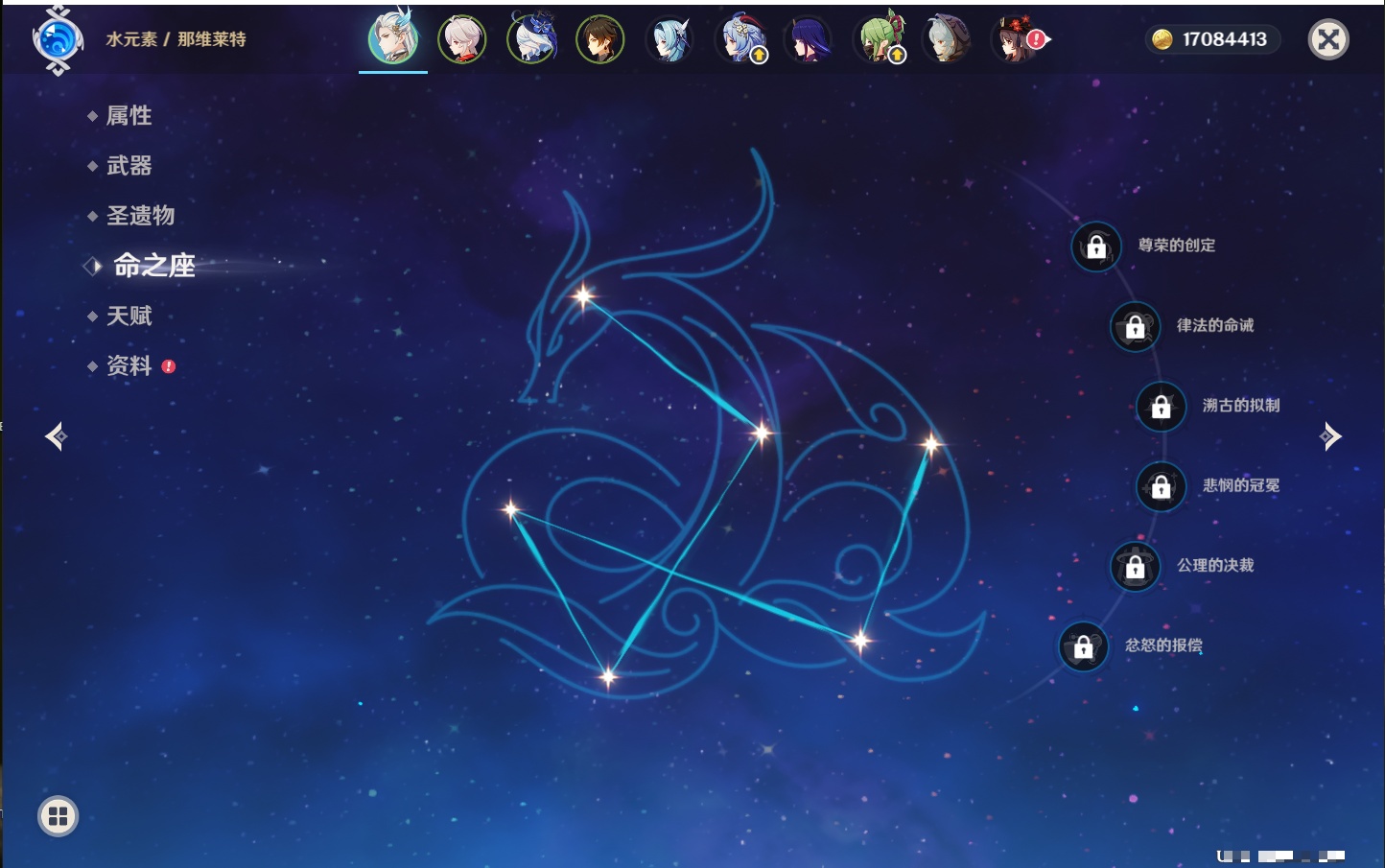Click the Mora coin icon
1385x868 pixels.
point(1162,39)
